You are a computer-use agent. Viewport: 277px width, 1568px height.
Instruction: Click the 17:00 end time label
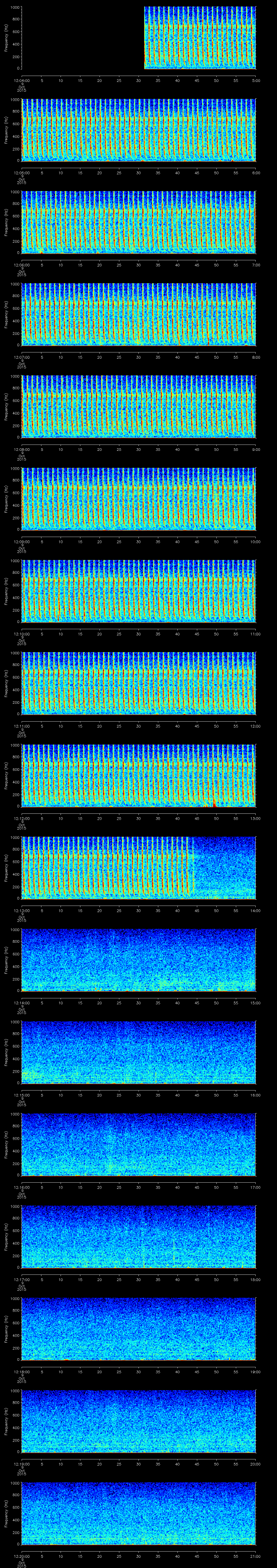click(x=256, y=1187)
